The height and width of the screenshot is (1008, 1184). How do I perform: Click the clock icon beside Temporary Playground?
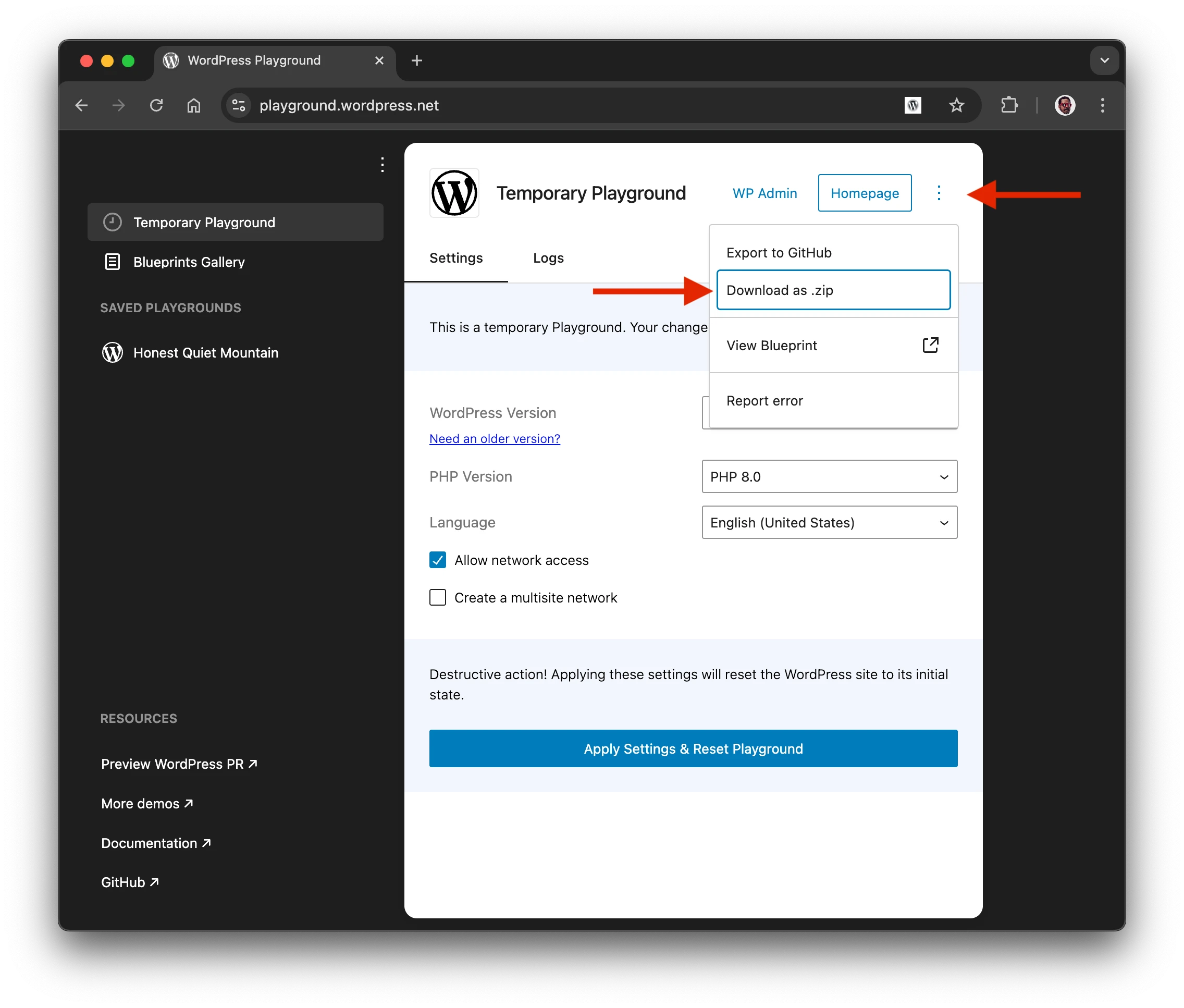(x=113, y=222)
